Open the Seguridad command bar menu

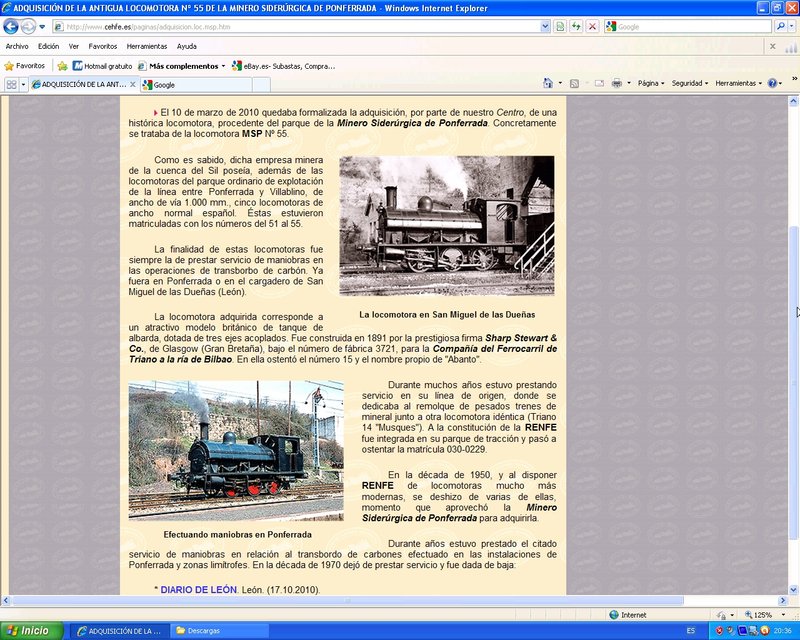click(689, 83)
